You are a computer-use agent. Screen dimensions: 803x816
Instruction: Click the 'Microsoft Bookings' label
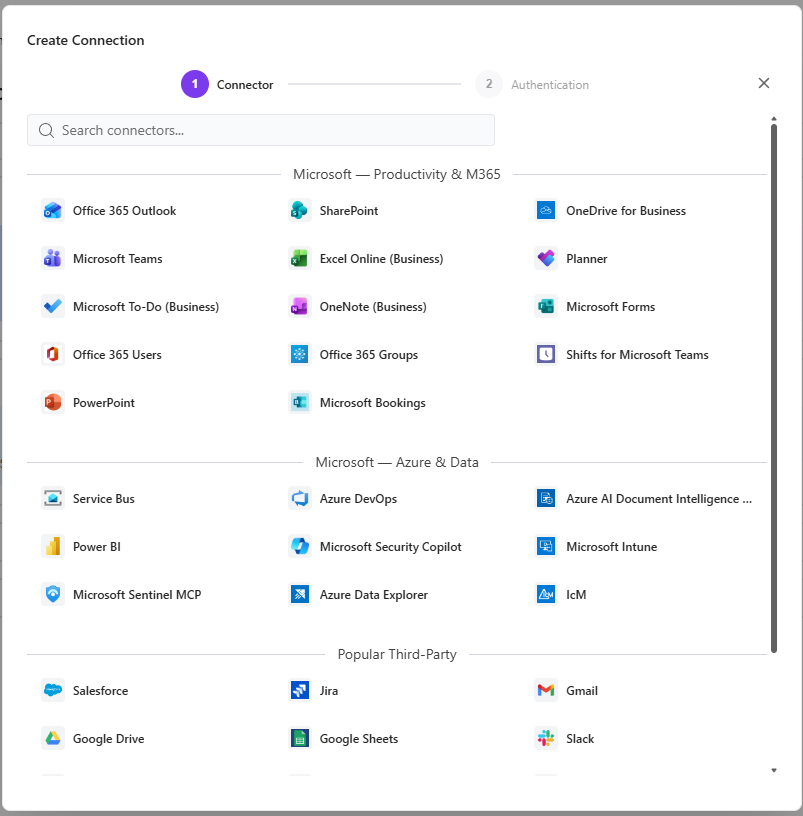point(373,402)
